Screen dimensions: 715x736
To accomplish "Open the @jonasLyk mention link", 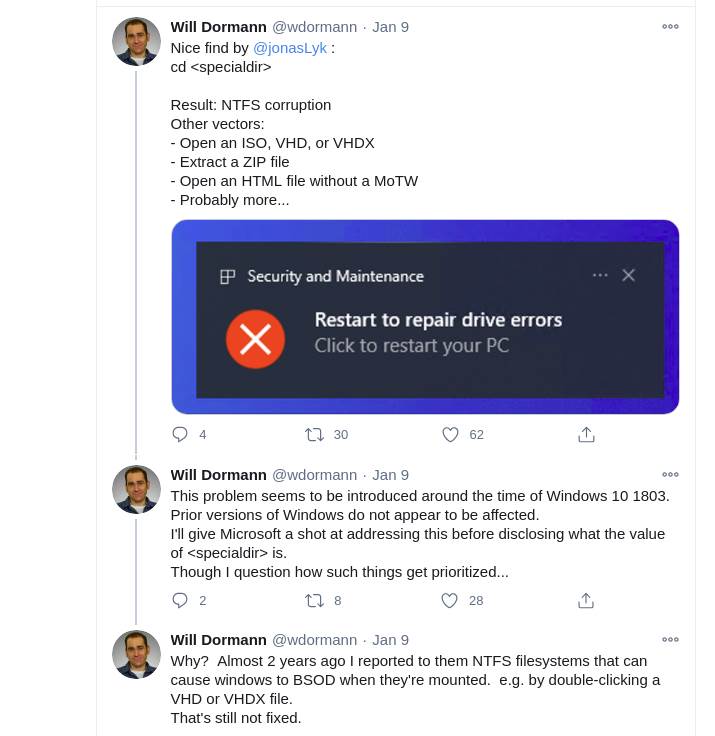I will pos(289,47).
